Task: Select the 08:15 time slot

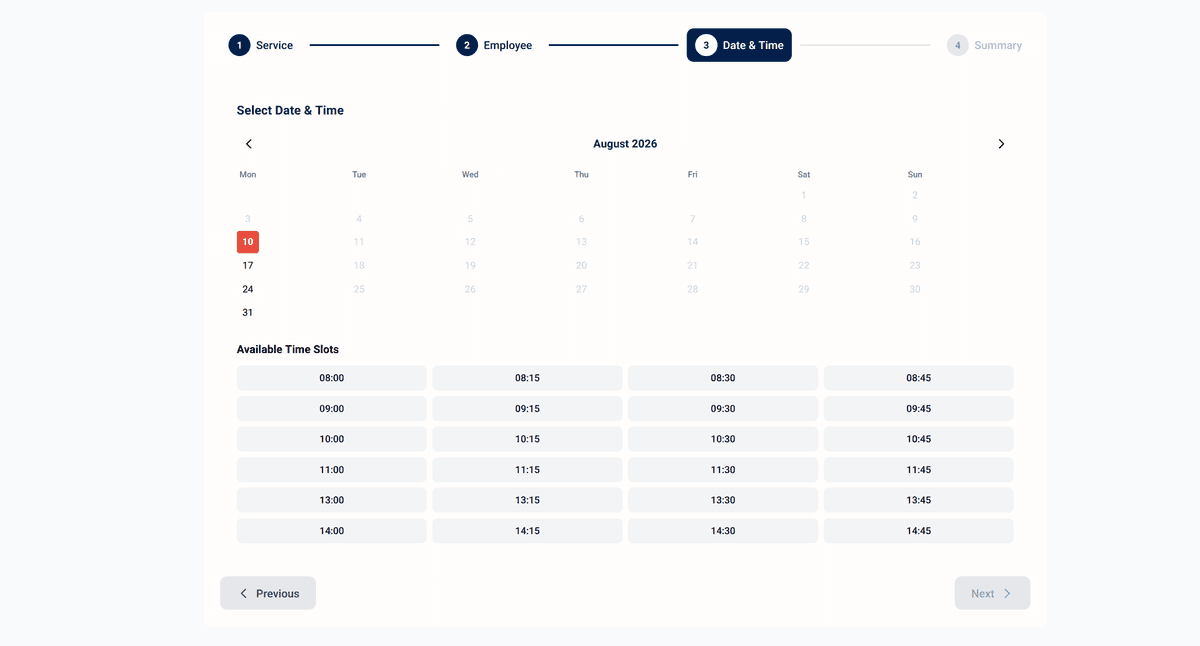Action: click(x=527, y=378)
